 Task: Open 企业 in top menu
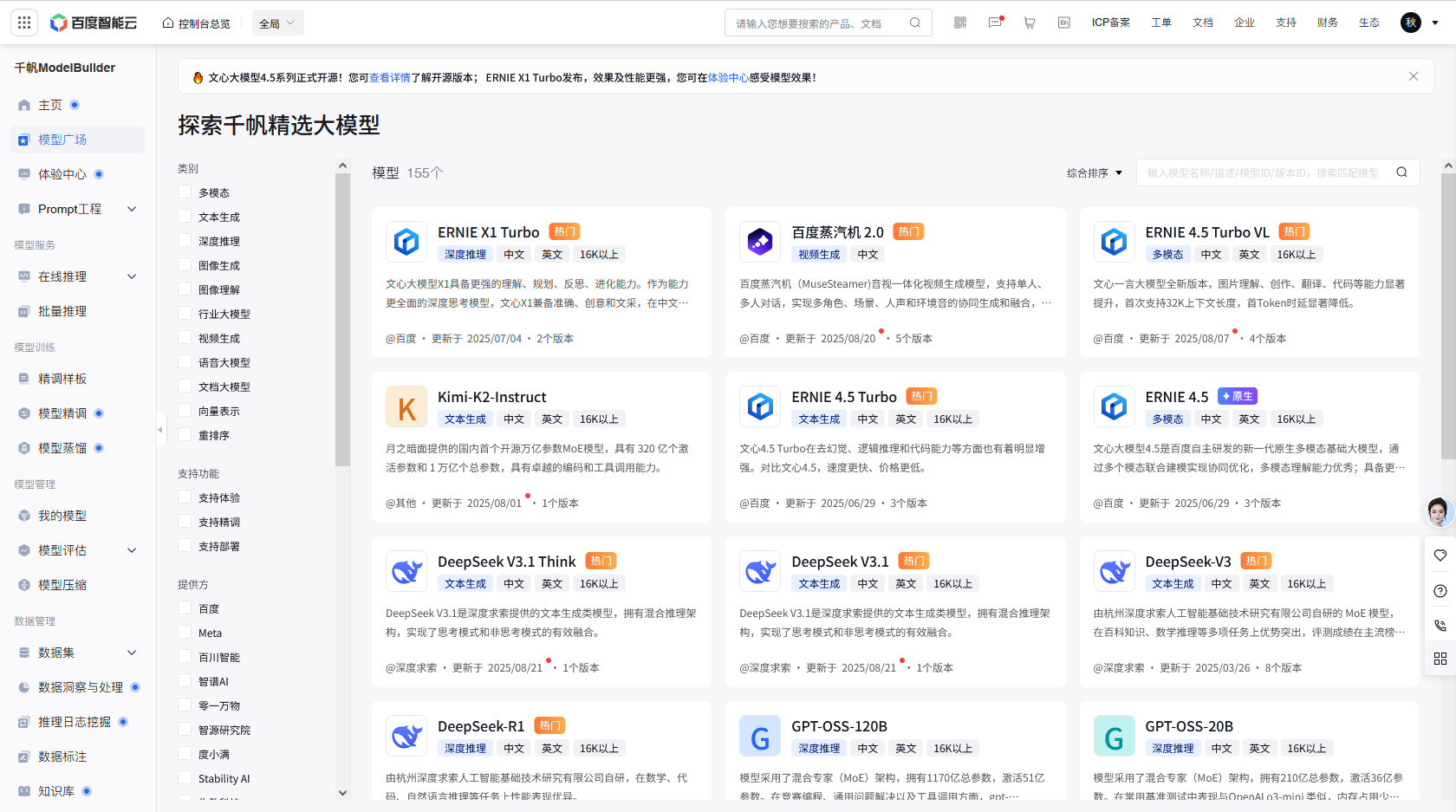tap(1245, 23)
